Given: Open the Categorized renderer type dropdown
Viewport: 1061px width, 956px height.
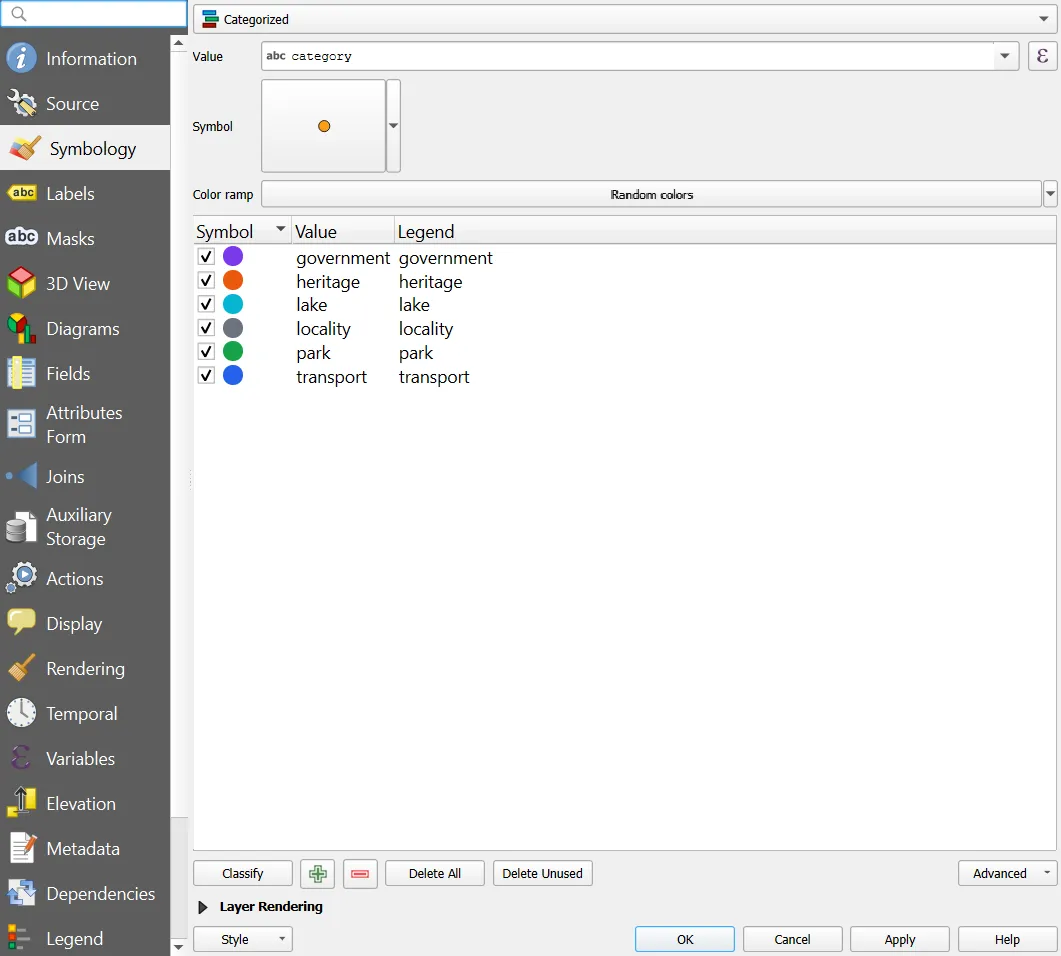Looking at the screenshot, I should coord(625,19).
